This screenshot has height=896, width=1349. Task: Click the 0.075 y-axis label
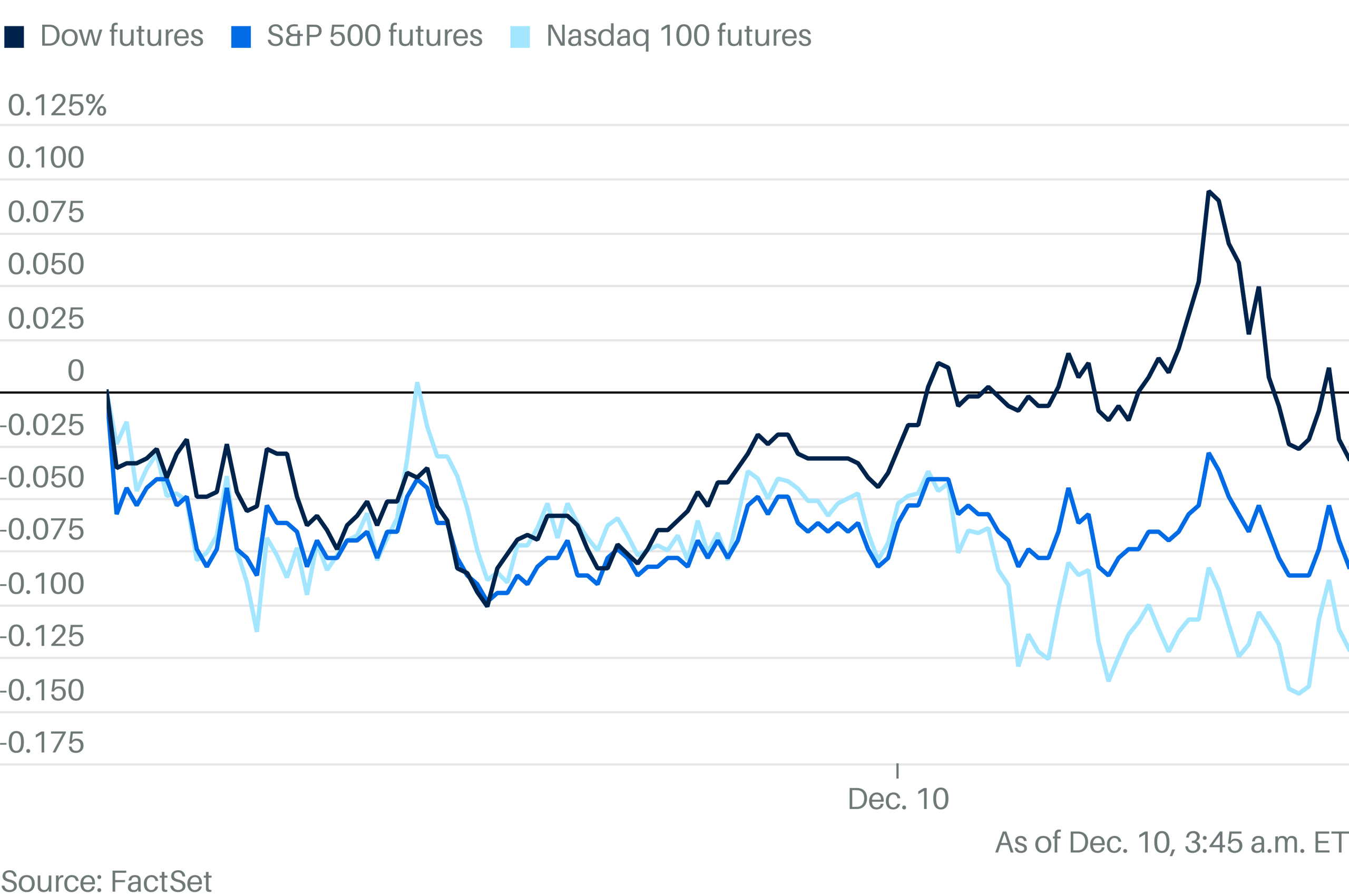coord(46,212)
